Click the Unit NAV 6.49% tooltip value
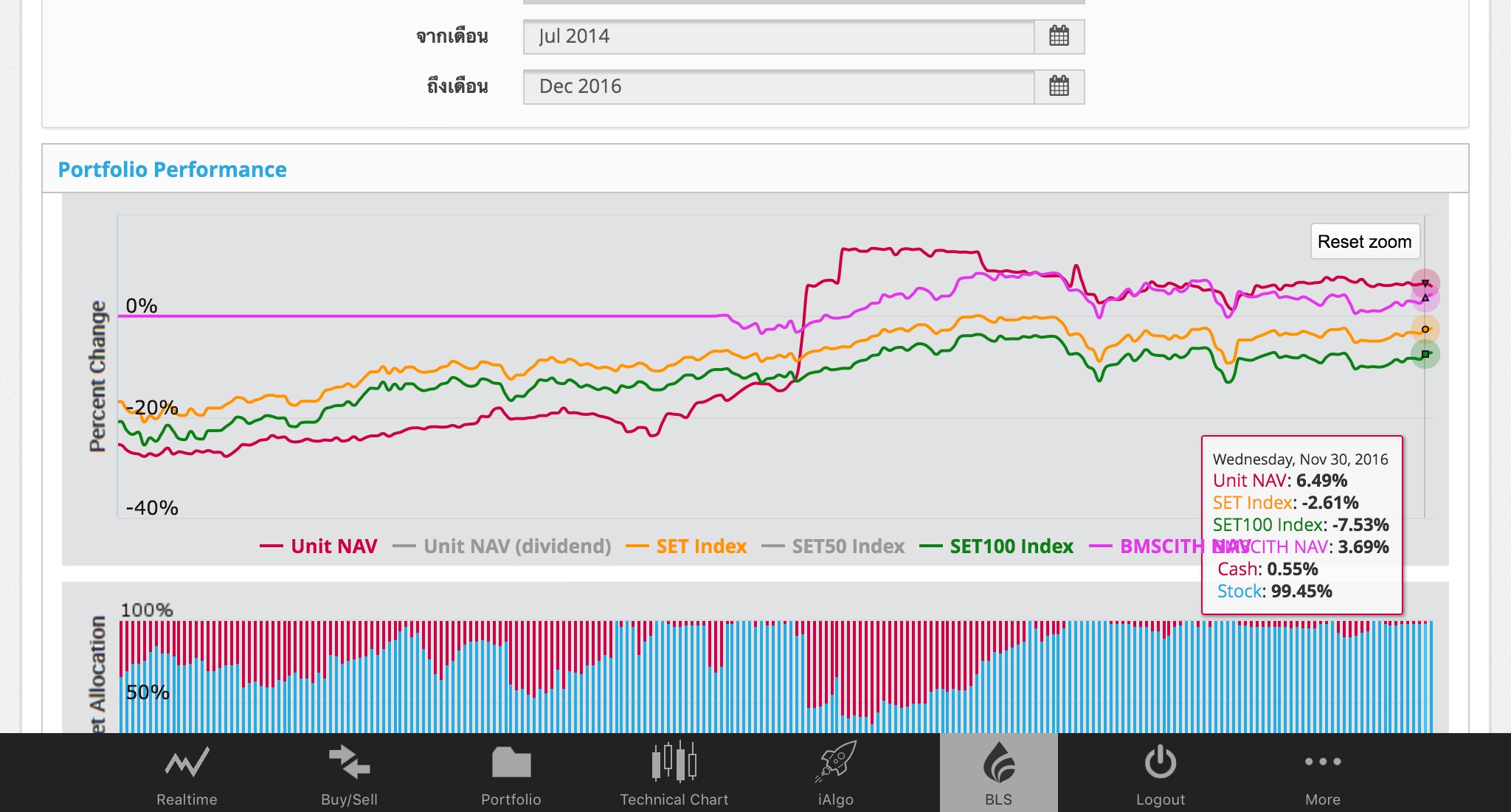Image resolution: width=1511 pixels, height=812 pixels. pos(1321,481)
